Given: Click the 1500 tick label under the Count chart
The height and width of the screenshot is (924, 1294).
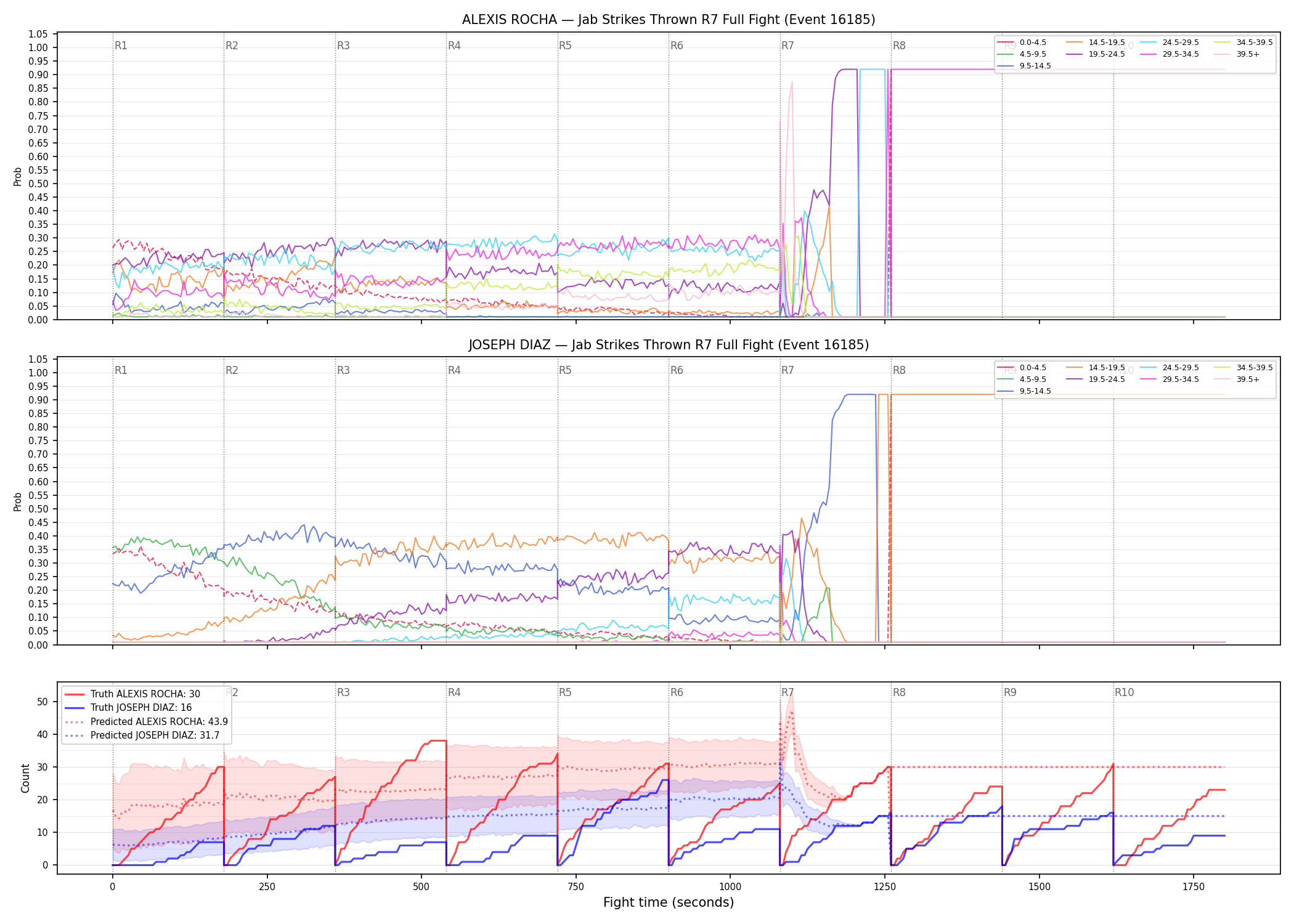Looking at the screenshot, I should pyautogui.click(x=1040, y=887).
